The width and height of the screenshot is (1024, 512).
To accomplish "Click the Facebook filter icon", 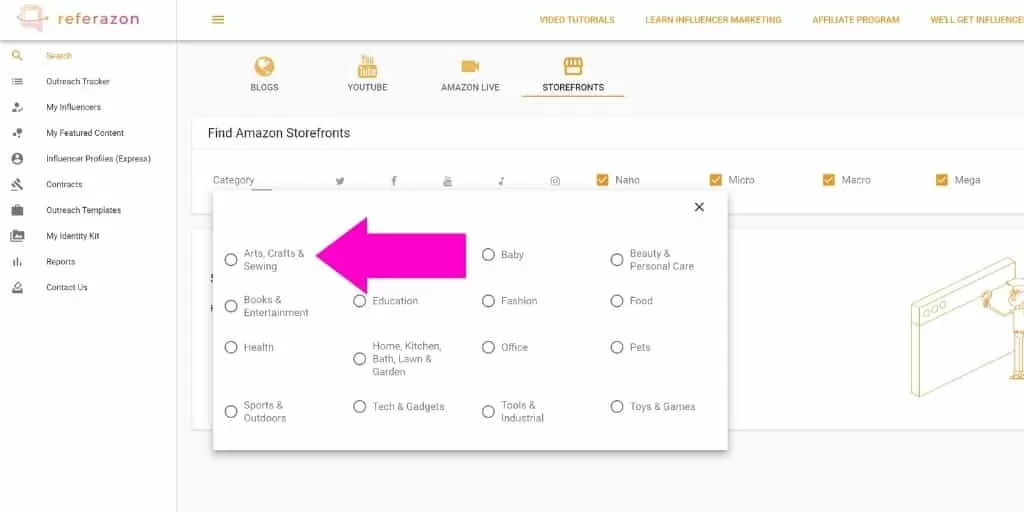I will coord(394,181).
